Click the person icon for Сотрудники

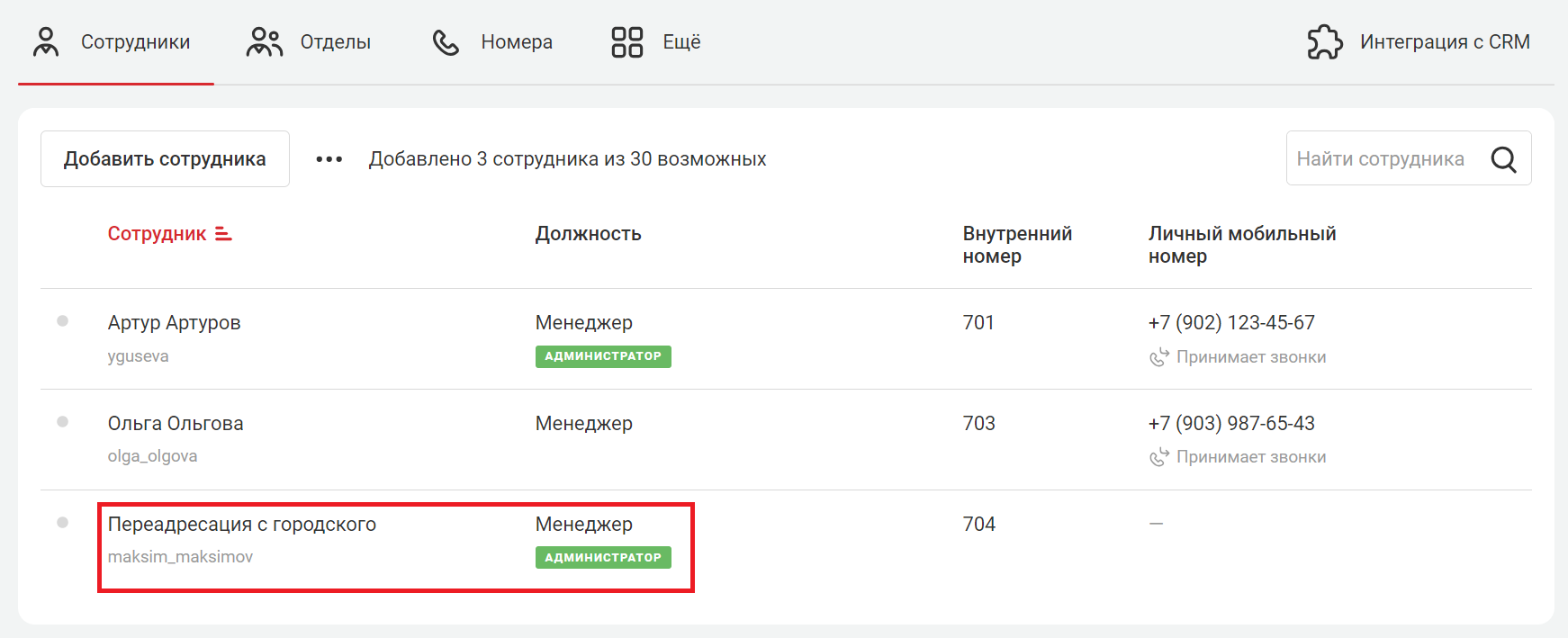(x=46, y=42)
